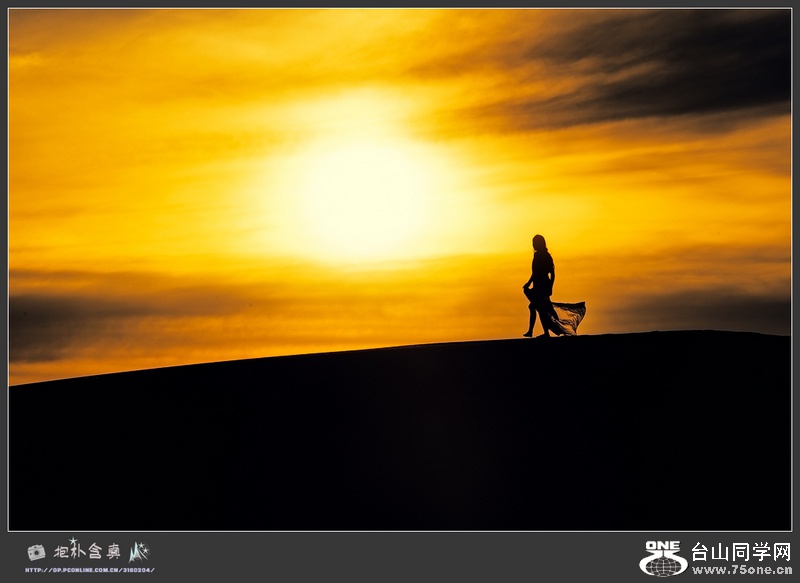Click the 抱朴含真 signature text
This screenshot has width=800, height=583.
(x=87, y=552)
